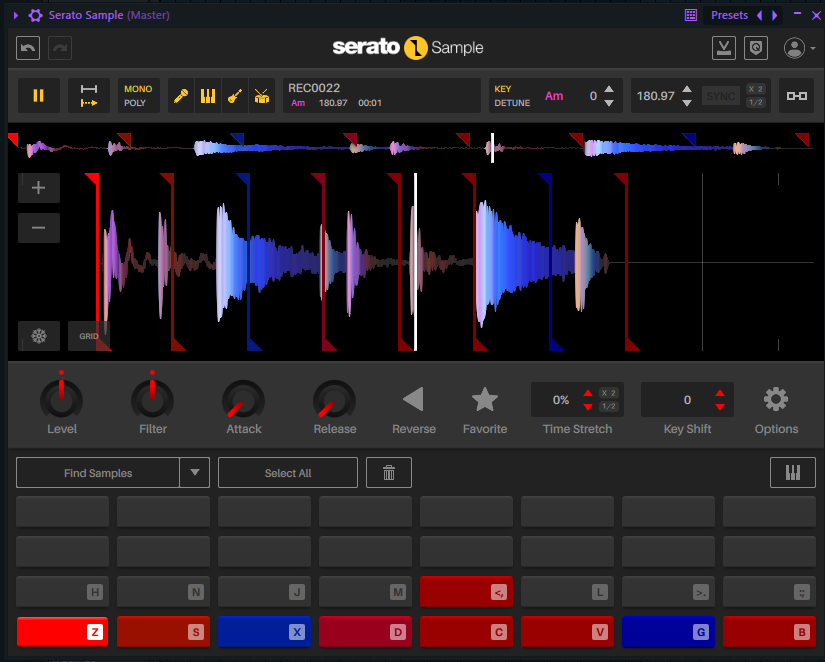Increase Time Stretch with up arrow
This screenshot has height=662, width=825.
588,393
